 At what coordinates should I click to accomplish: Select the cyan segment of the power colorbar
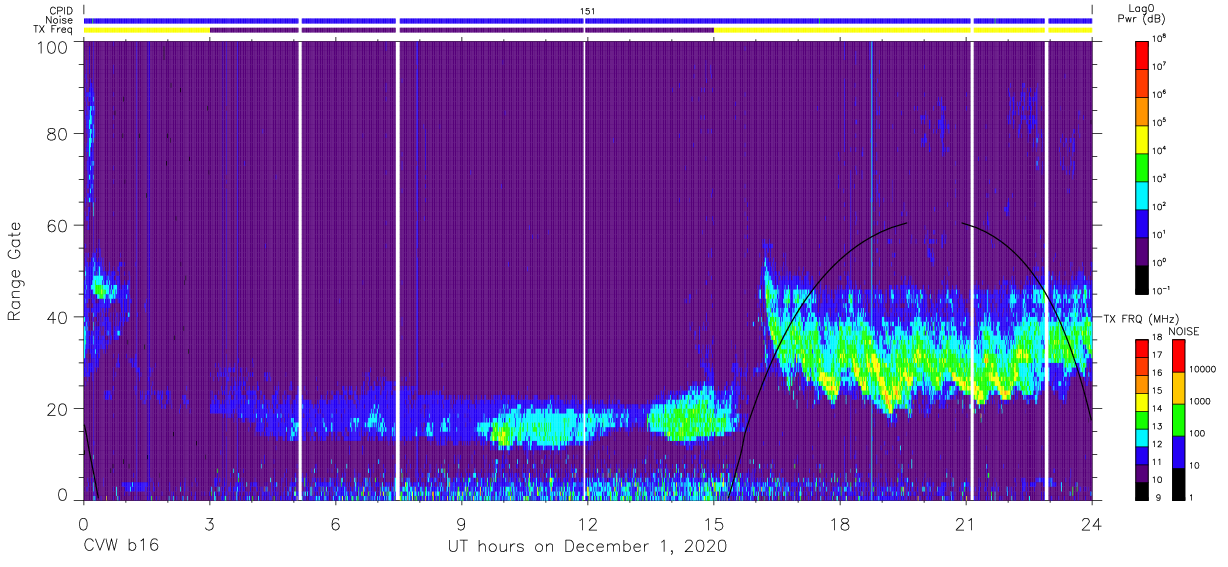coord(1143,194)
